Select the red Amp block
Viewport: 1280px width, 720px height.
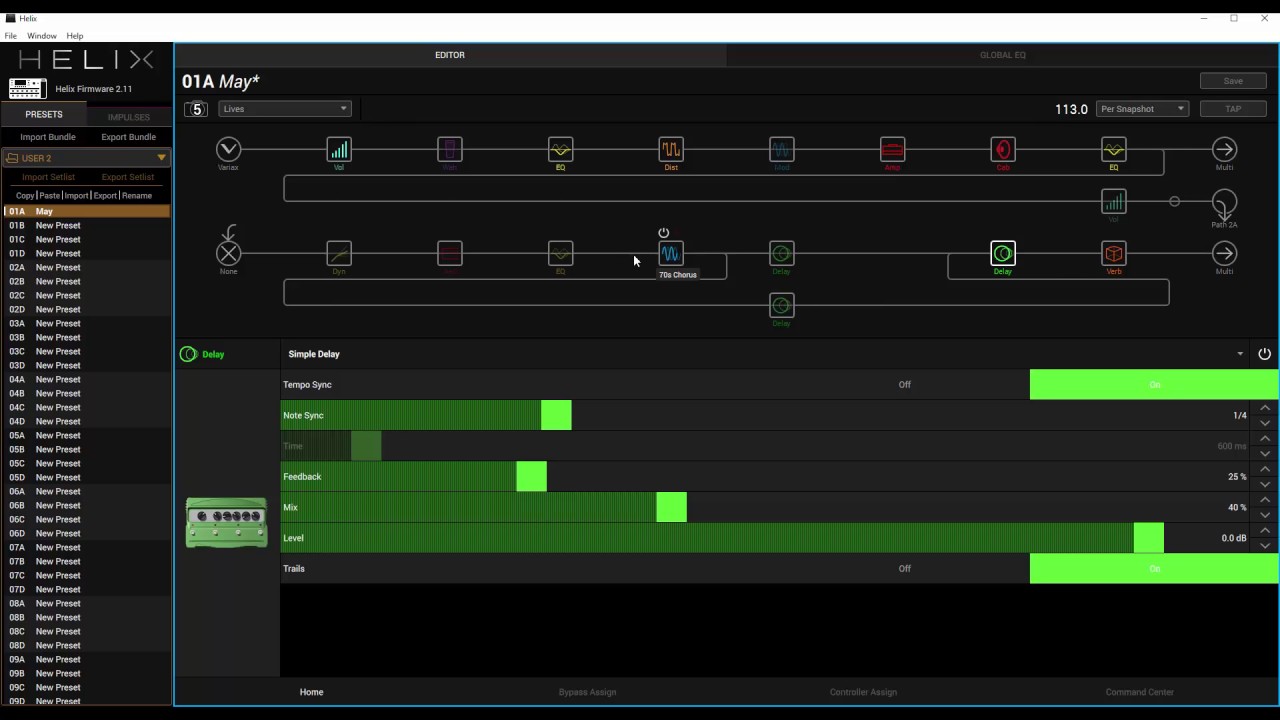point(892,150)
